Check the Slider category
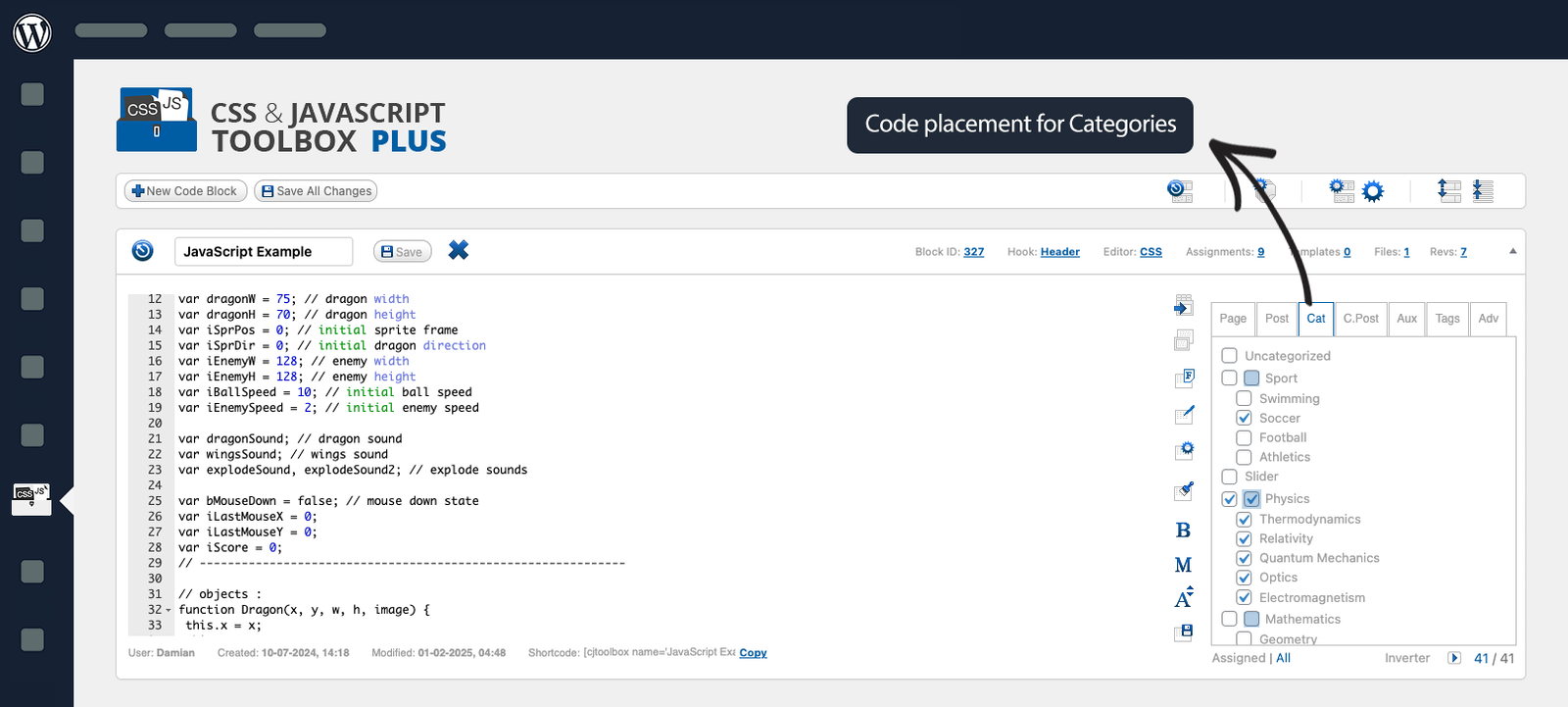 [x=1229, y=477]
